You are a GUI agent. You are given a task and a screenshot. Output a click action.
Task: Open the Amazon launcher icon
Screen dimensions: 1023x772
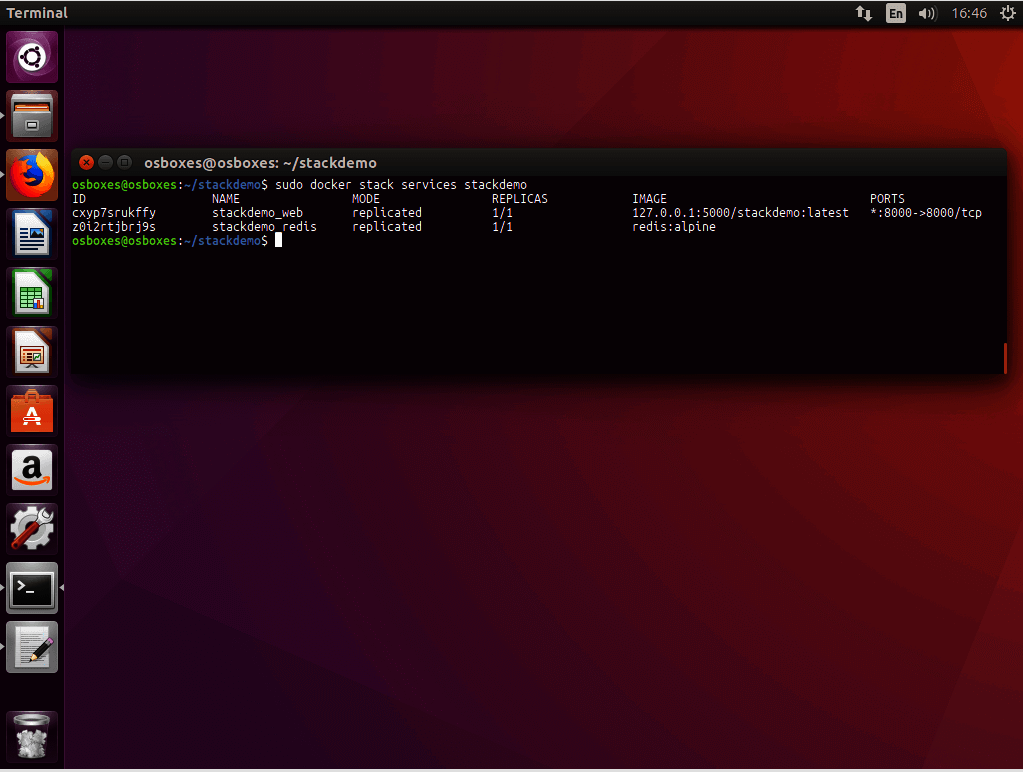coord(32,470)
